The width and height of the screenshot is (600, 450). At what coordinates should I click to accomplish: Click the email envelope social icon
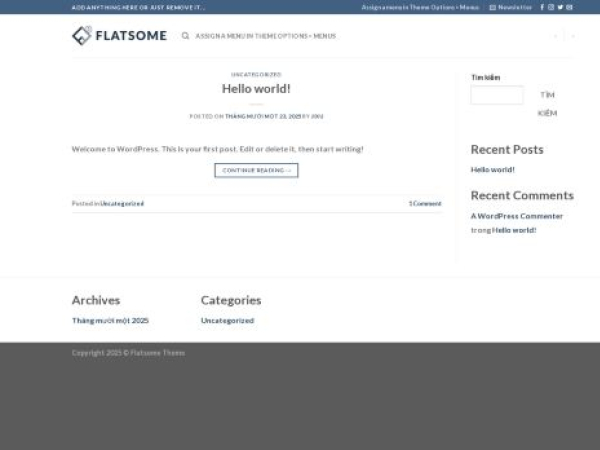point(570,7)
